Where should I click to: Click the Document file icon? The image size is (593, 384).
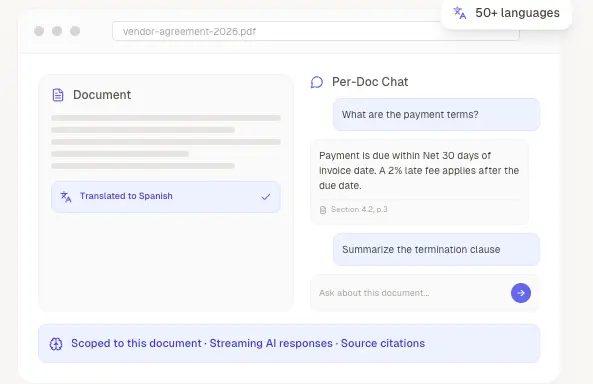[58, 95]
